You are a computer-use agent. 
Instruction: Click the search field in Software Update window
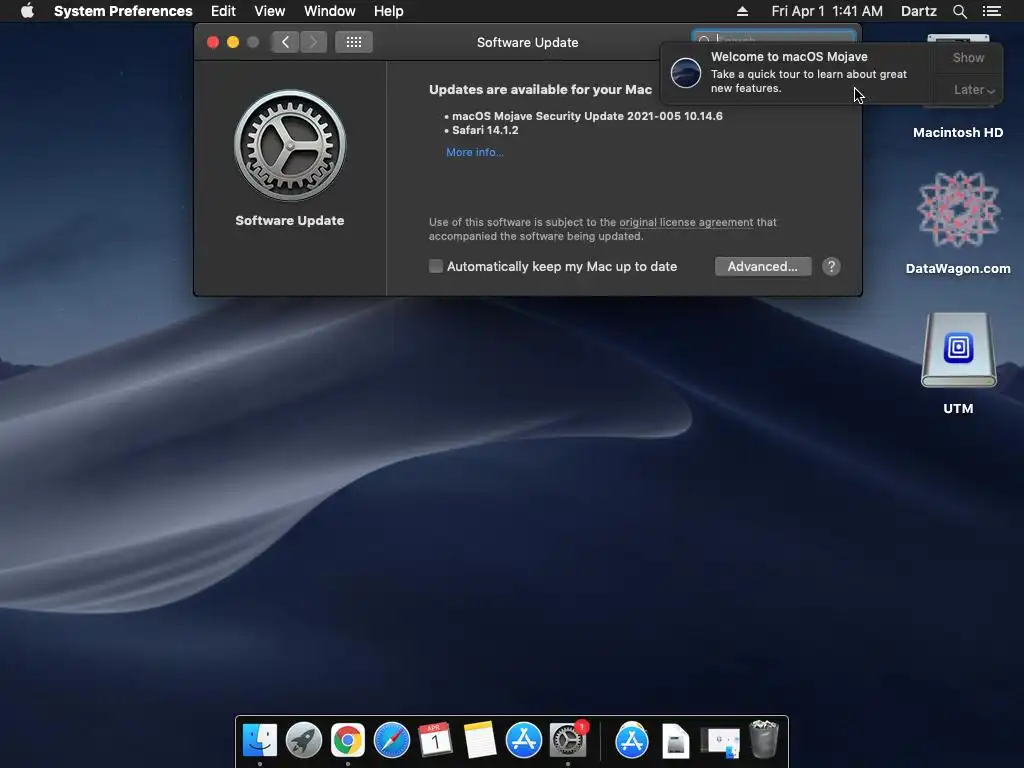coord(773,37)
